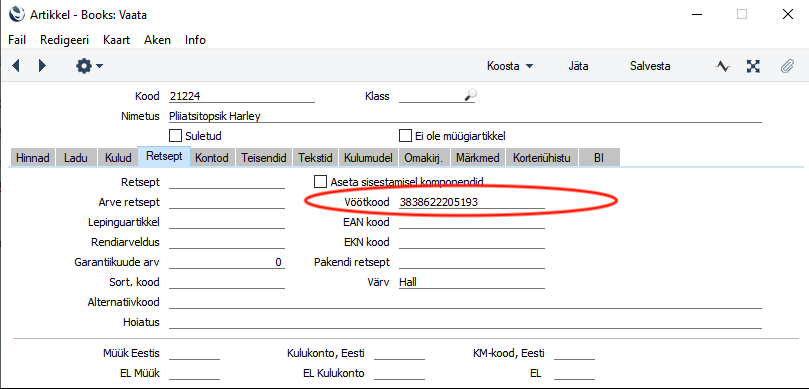Click the Lepinguartikkel field

[226, 222]
